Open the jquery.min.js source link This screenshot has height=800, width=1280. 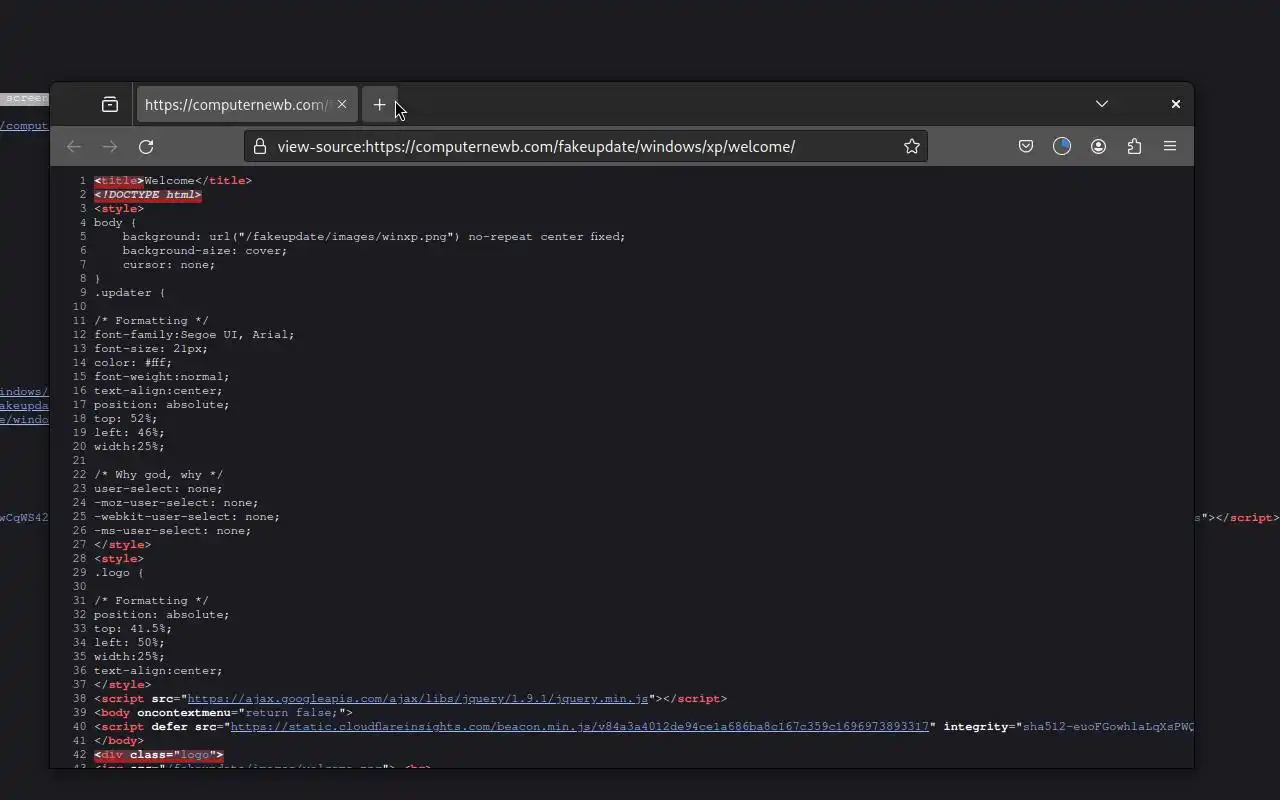pos(418,699)
